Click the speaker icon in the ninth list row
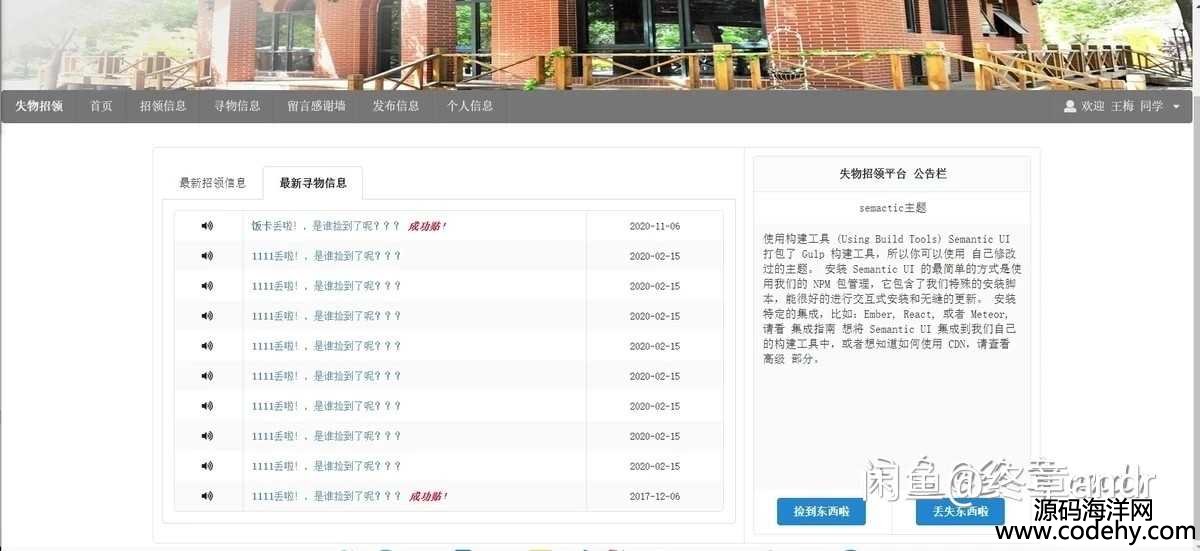1200x551 pixels. pyautogui.click(x=207, y=466)
